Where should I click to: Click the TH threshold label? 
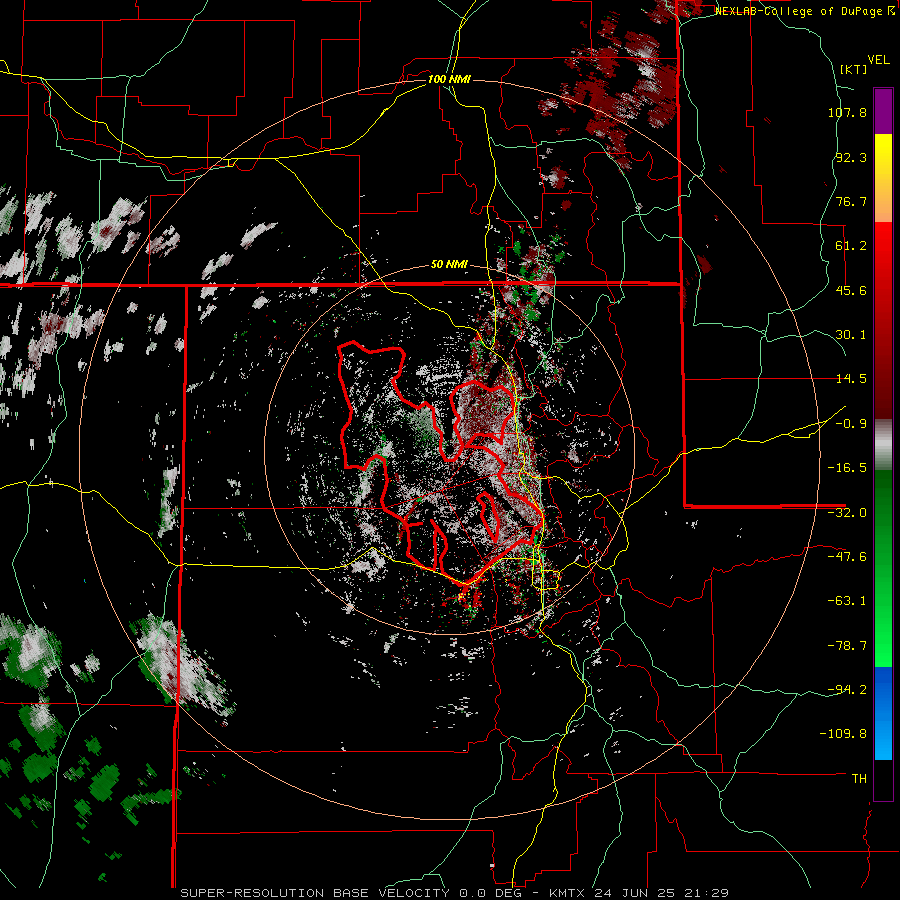[x=859, y=779]
